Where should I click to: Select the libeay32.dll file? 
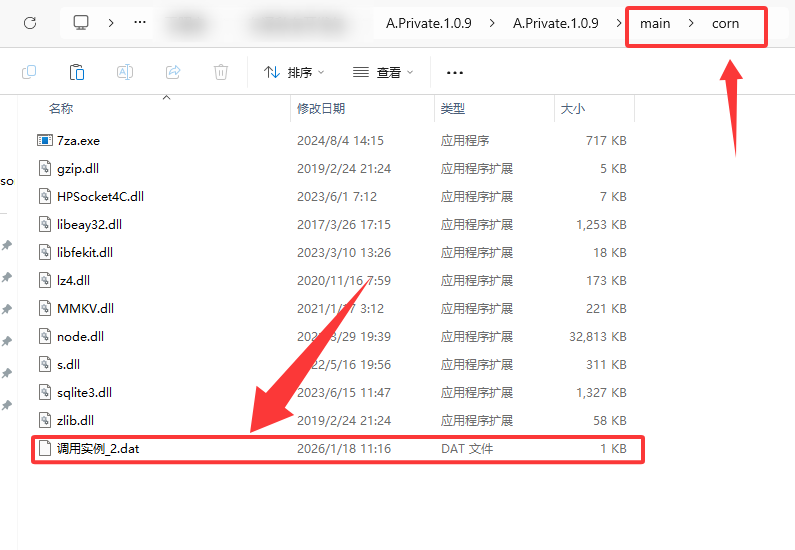pos(89,225)
